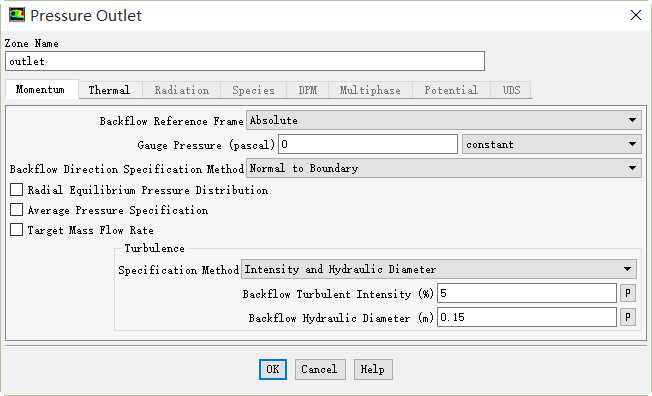Click the OK button
Viewport: 652px width, 396px height.
coord(273,369)
